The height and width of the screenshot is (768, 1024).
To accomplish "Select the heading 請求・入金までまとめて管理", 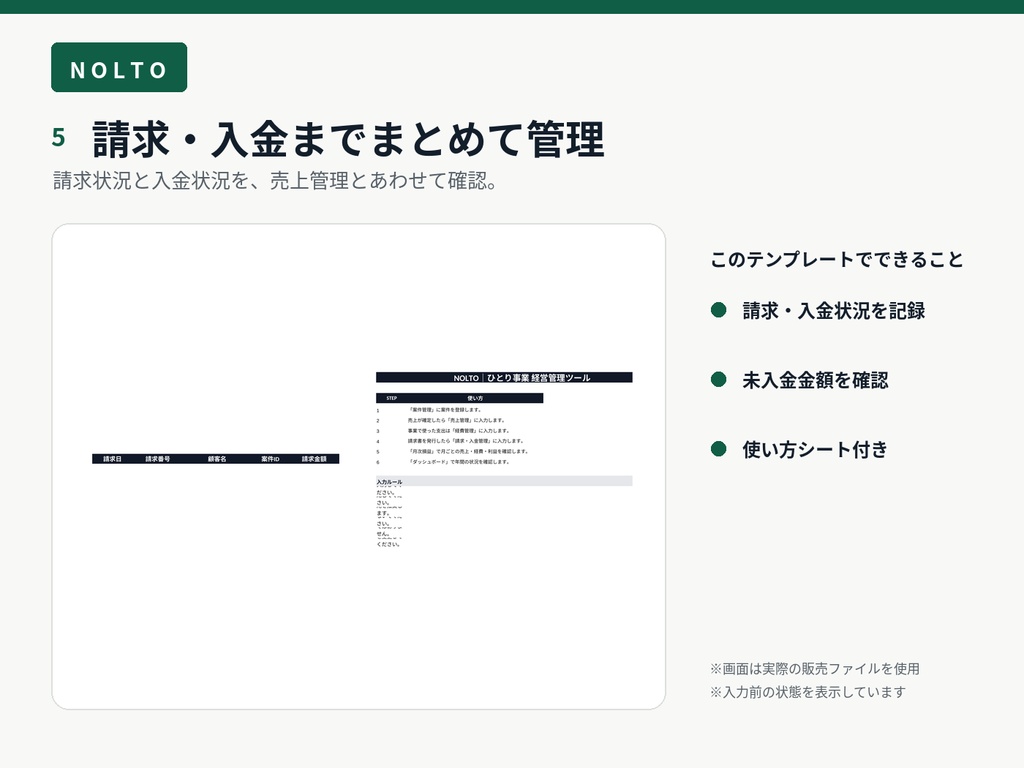I will [348, 138].
